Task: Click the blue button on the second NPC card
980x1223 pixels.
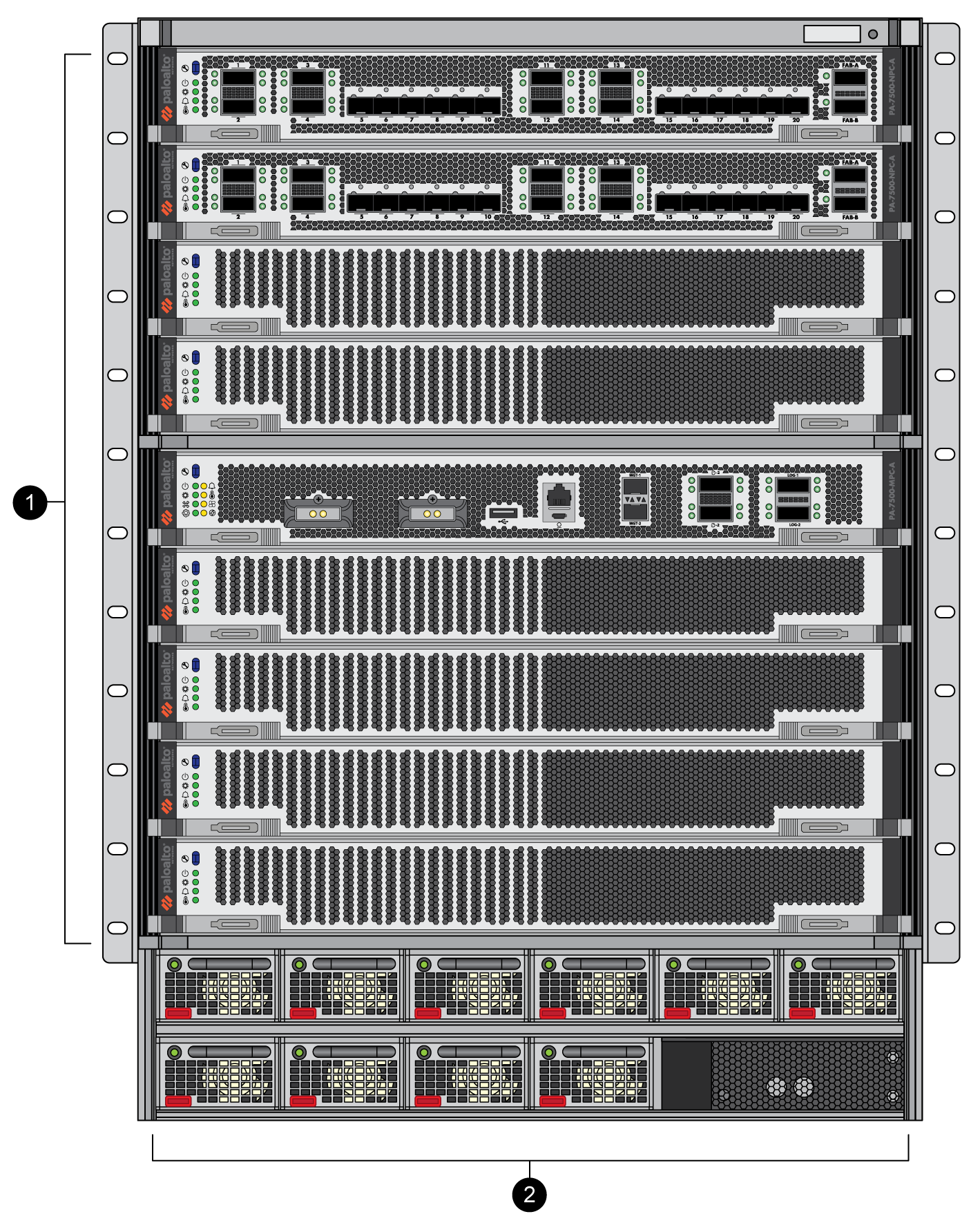Action: [195, 164]
